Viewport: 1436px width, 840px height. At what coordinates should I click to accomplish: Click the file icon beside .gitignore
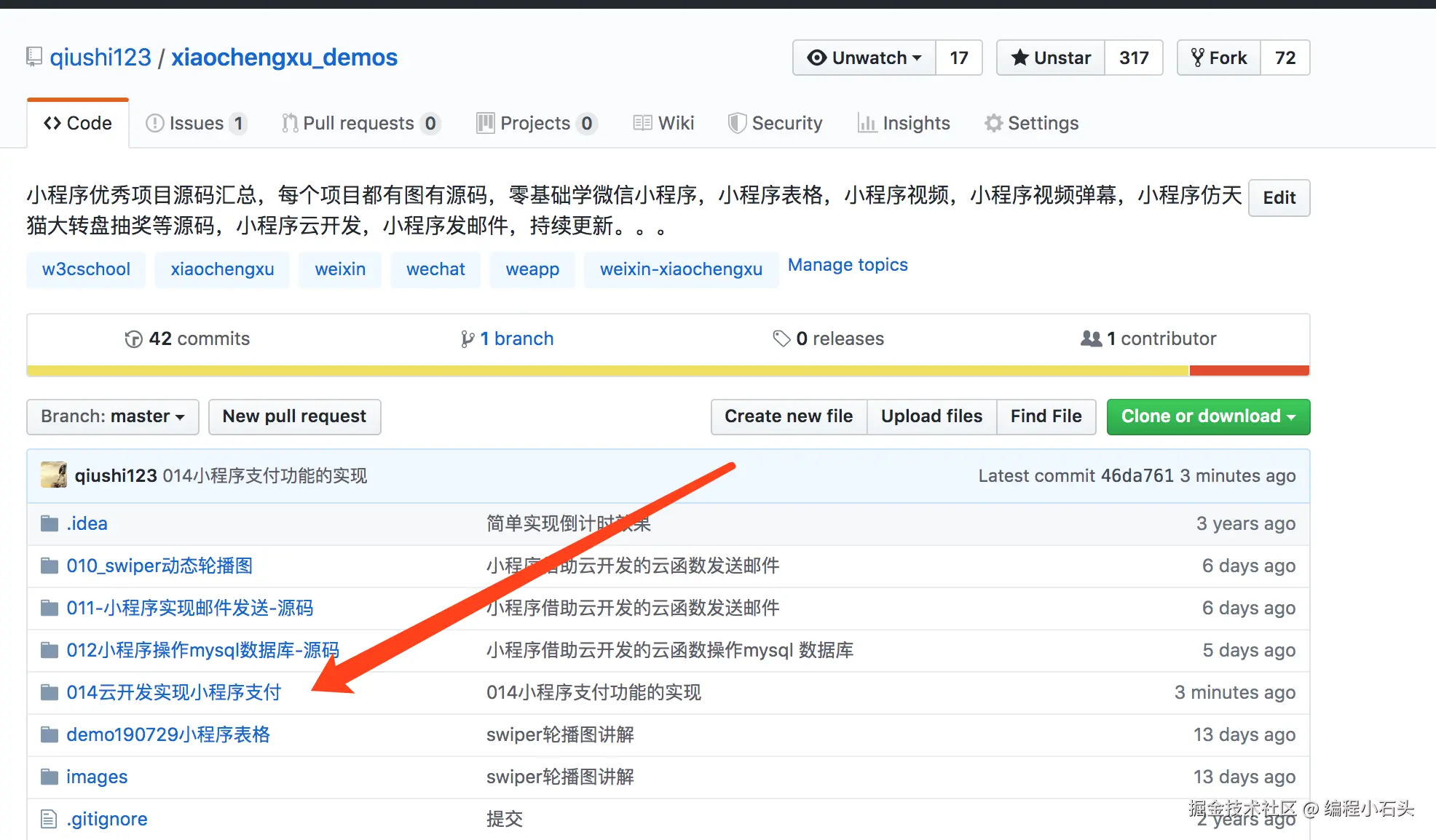coord(49,819)
